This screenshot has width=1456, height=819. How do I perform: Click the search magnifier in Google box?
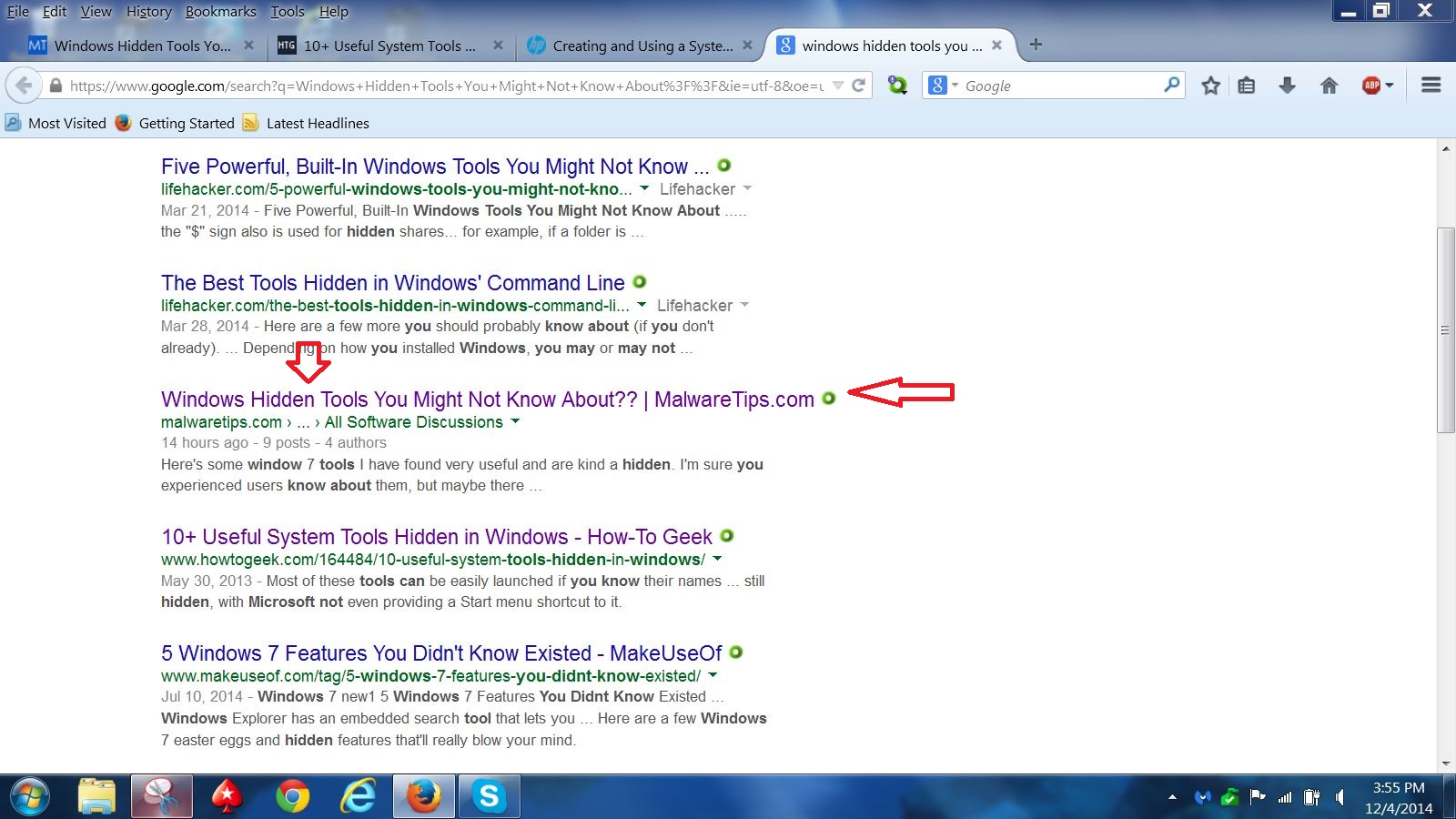[1172, 85]
